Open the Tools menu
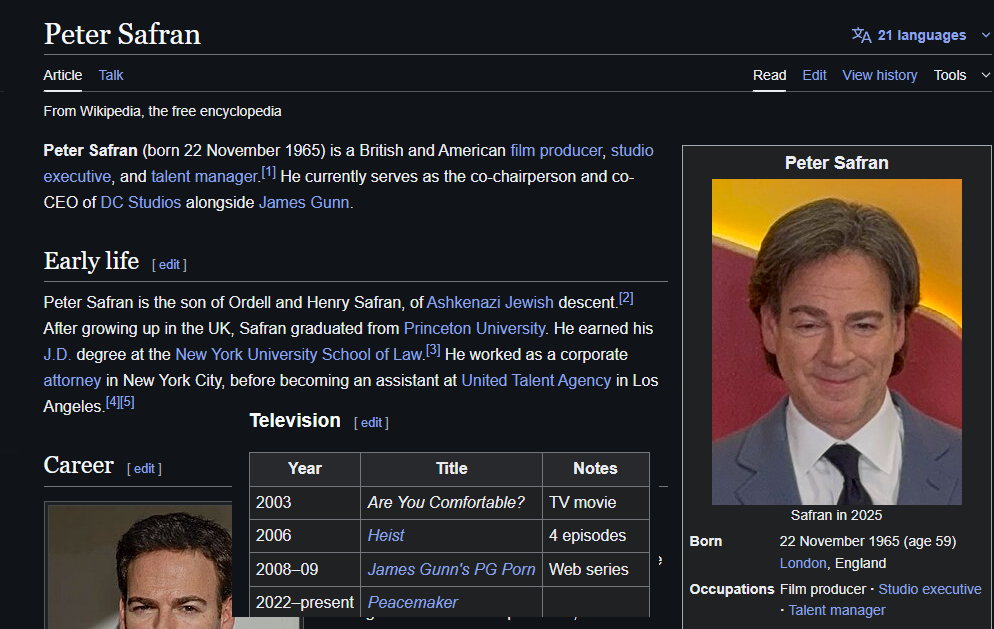The image size is (994, 629). [950, 75]
